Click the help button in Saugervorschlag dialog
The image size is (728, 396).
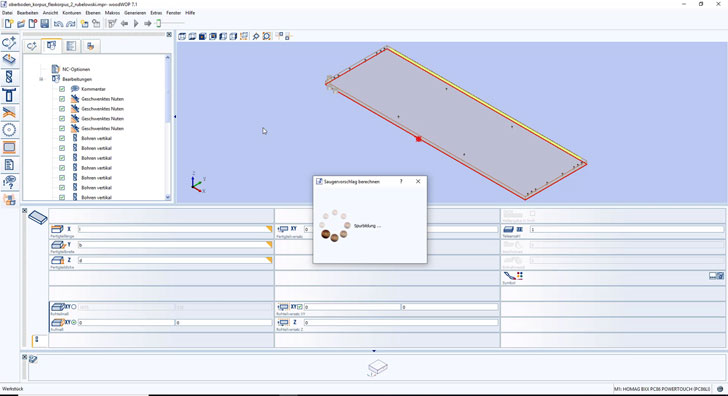pyautogui.click(x=401, y=182)
